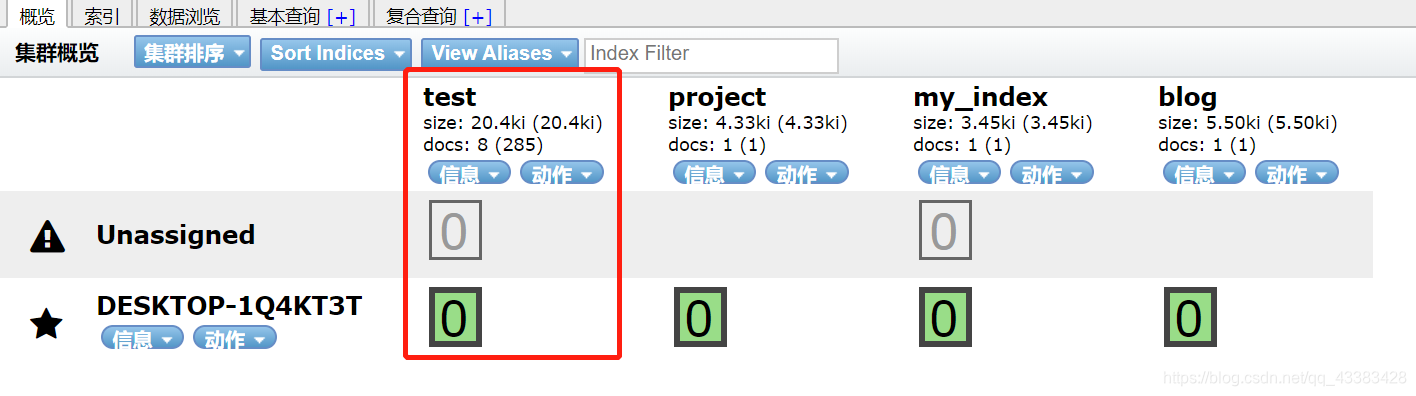Expand the View Aliases dropdown
Image resolution: width=1416 pixels, height=396 pixels.
point(500,53)
